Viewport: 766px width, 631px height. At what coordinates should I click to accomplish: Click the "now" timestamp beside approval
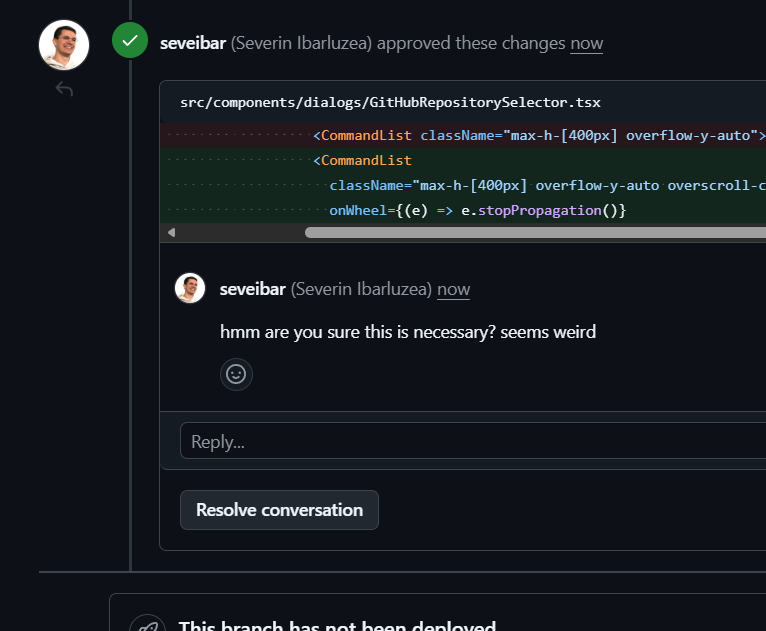[x=586, y=43]
